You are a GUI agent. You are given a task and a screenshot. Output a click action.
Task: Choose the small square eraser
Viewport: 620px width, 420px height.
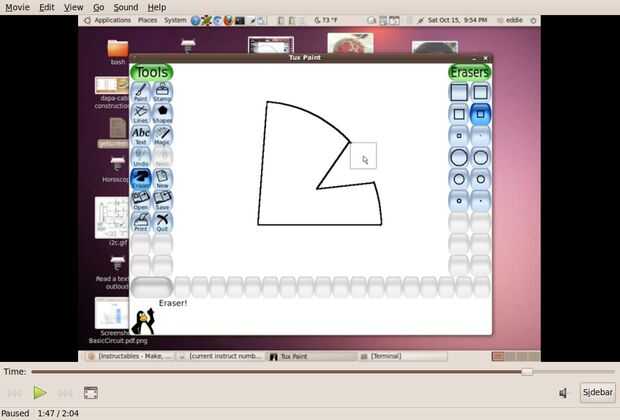pos(459,136)
